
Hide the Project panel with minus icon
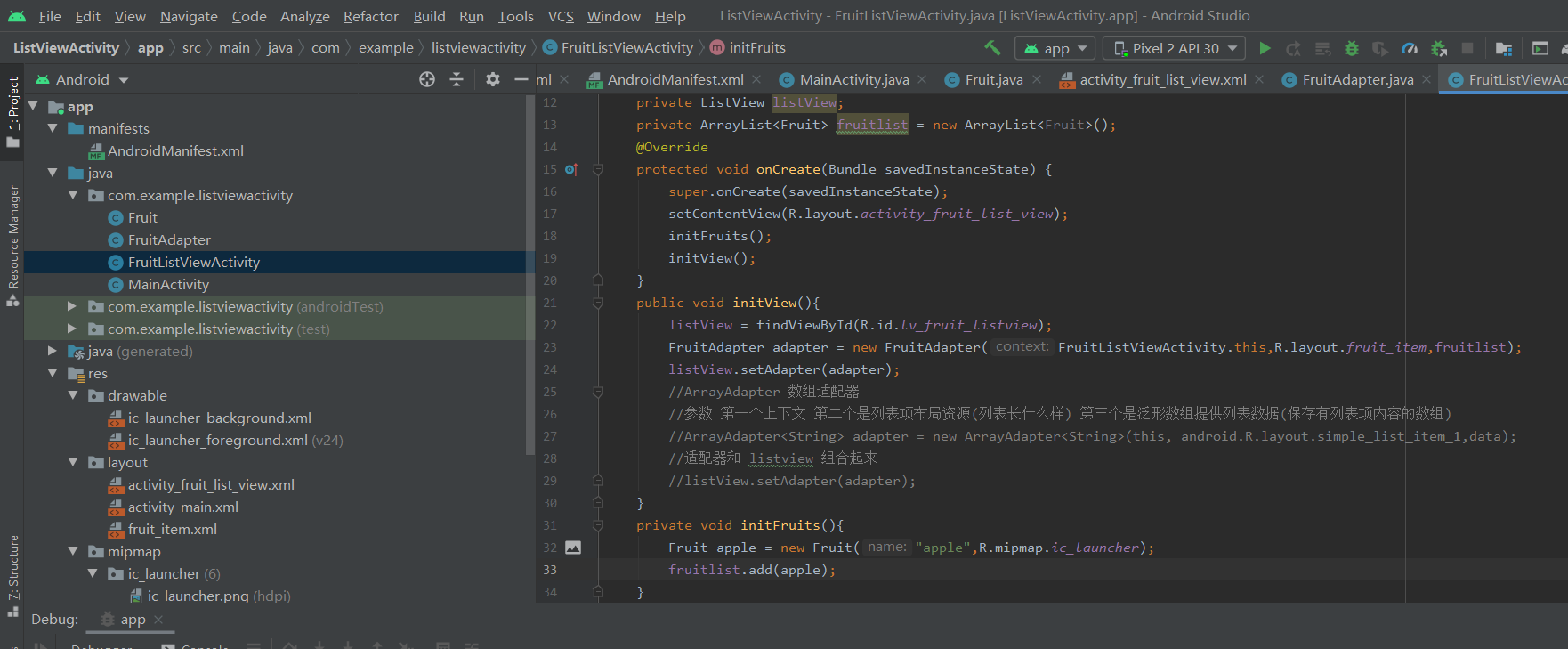(x=521, y=79)
